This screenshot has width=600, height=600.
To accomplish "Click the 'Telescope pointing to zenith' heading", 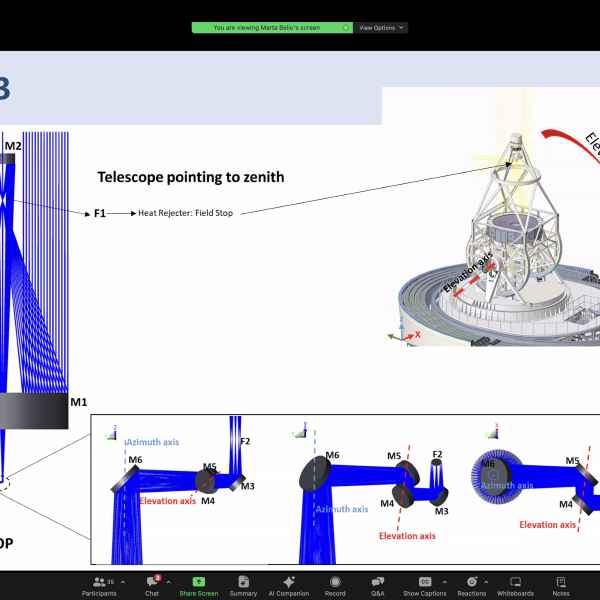I will click(190, 177).
